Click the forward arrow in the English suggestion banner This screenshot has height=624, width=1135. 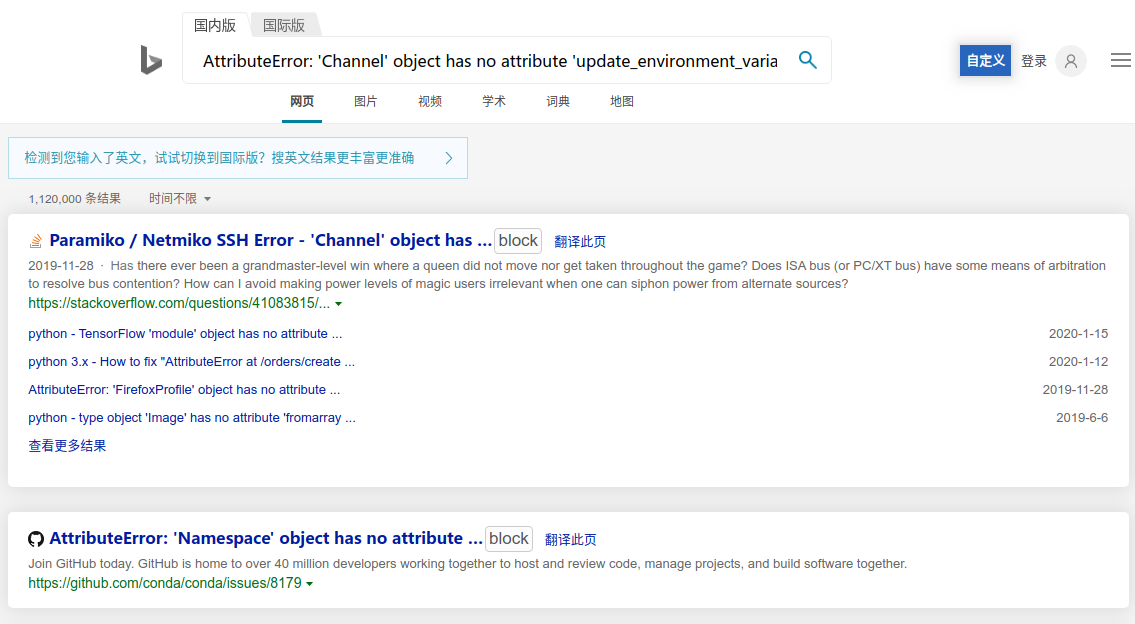(x=449, y=157)
